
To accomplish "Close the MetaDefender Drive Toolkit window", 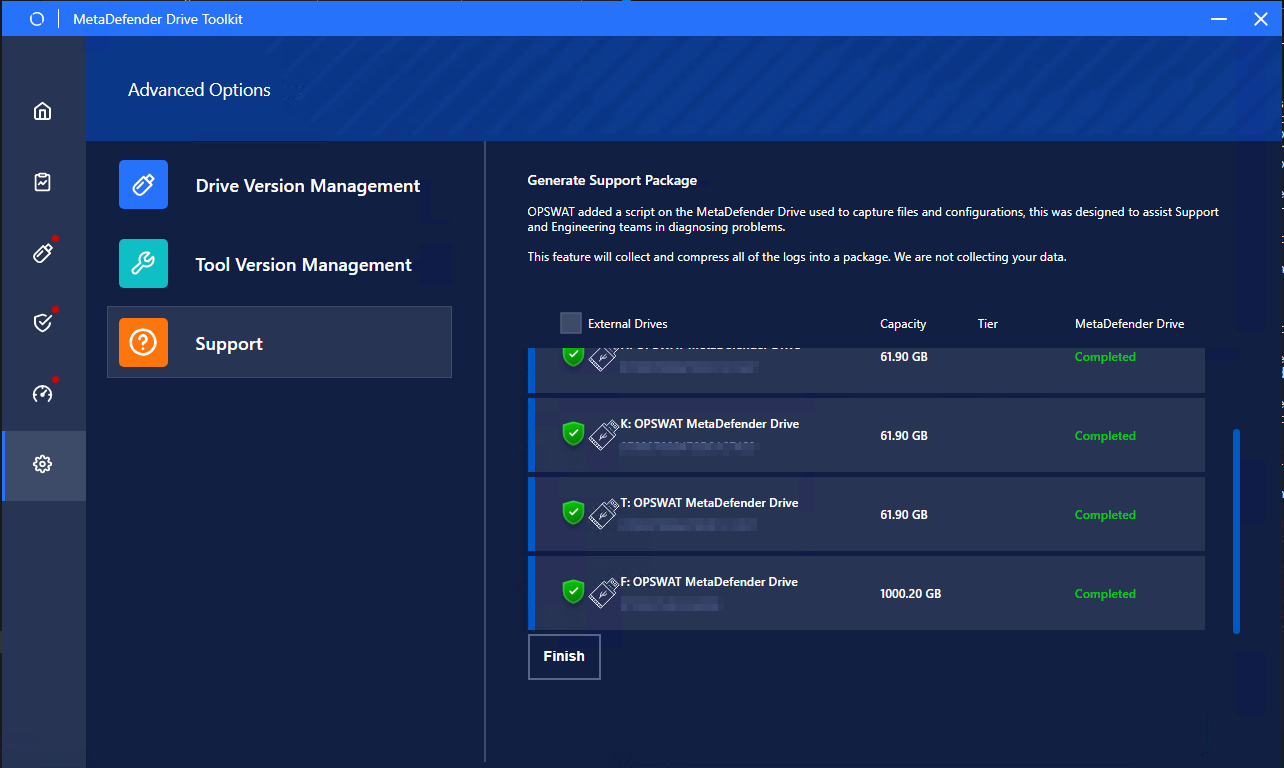I will coord(1261,19).
